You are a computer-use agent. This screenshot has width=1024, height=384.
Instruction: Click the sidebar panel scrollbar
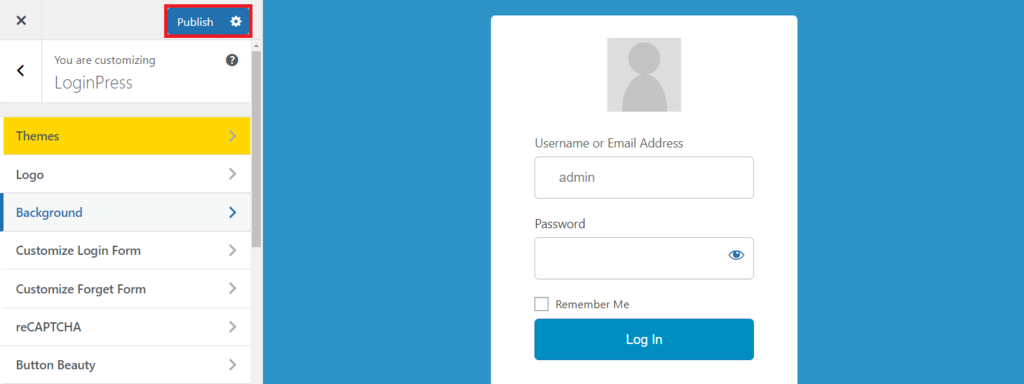coord(256,149)
